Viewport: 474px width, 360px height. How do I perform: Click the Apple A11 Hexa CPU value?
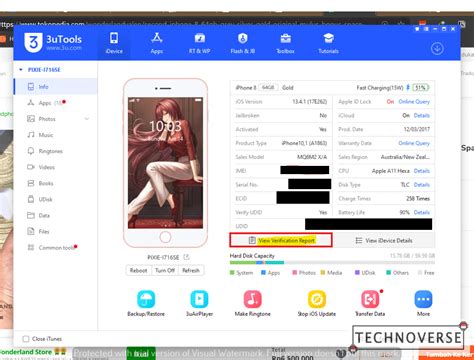[x=391, y=171]
